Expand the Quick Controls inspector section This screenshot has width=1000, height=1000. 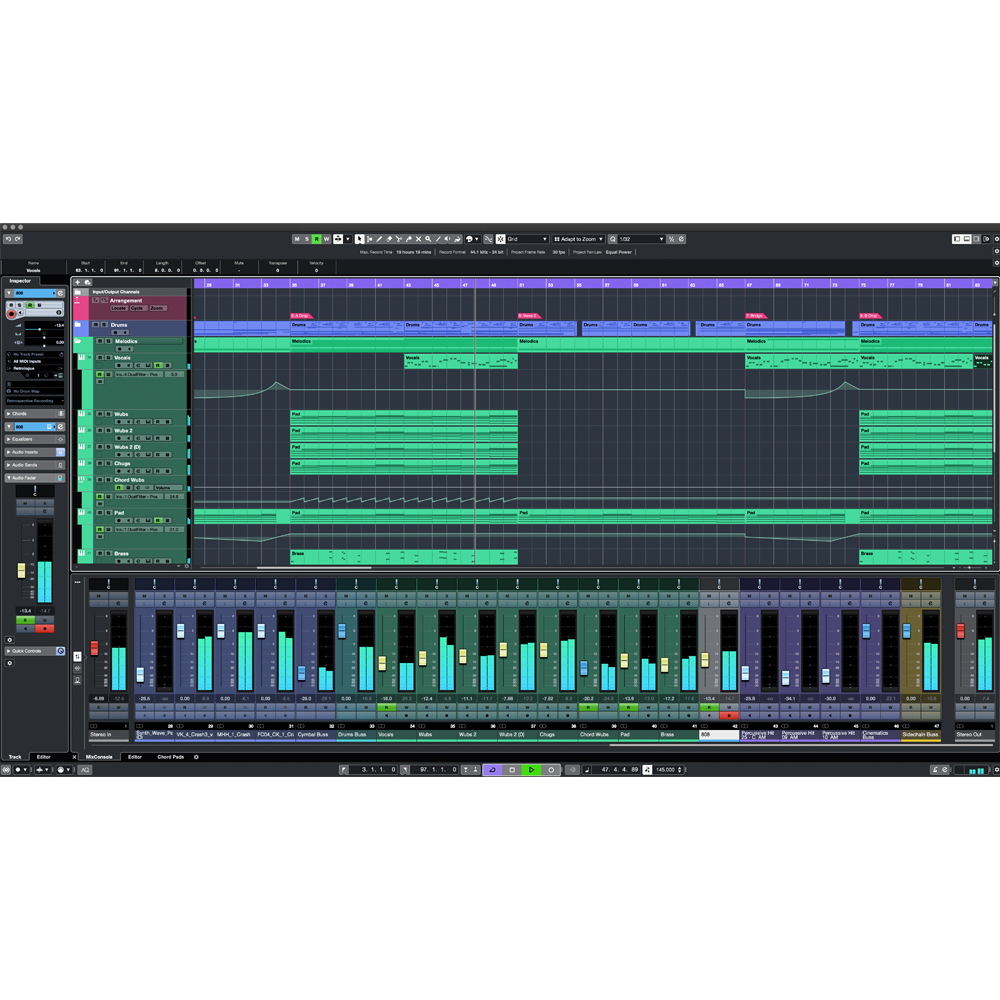34,651
